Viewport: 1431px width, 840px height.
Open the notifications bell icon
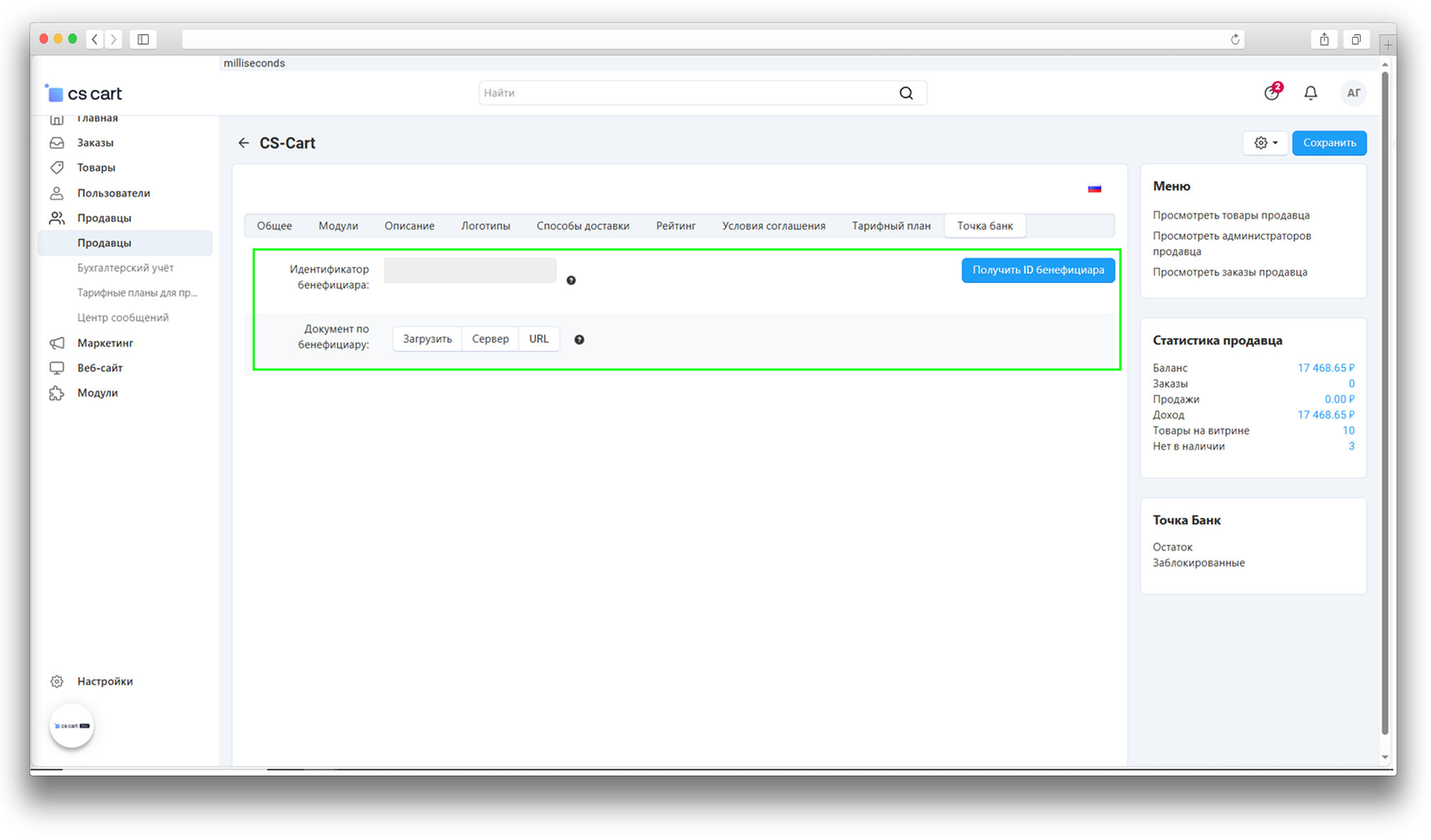point(1310,93)
